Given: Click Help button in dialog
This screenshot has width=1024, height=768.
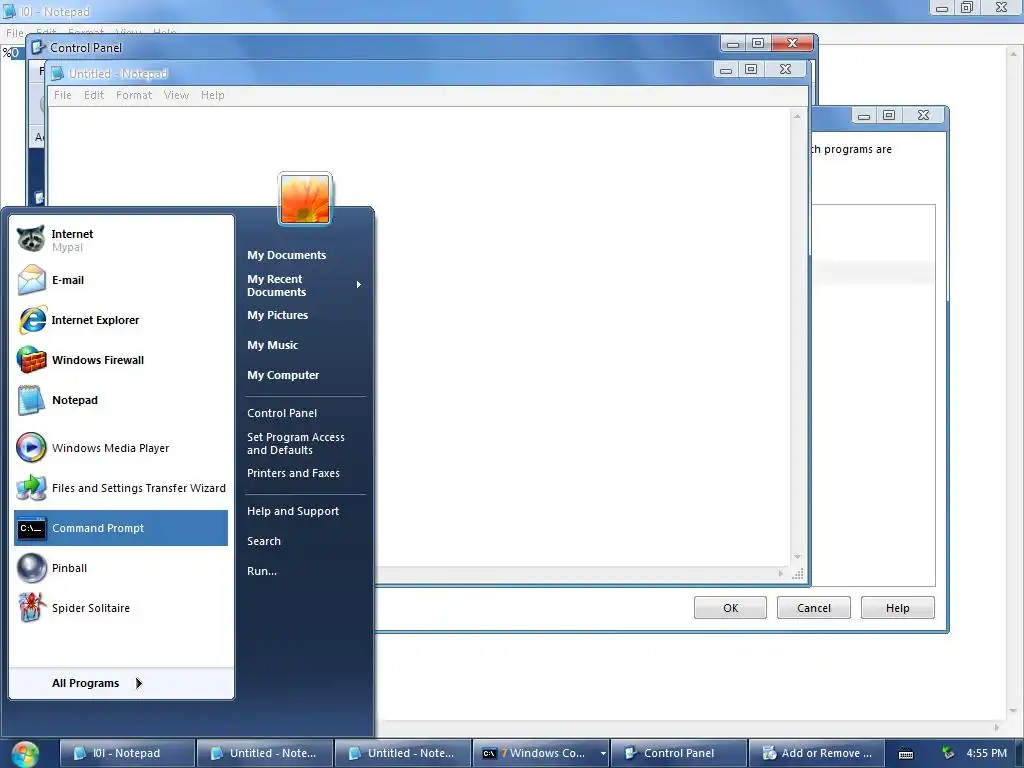Looking at the screenshot, I should coord(897,608).
